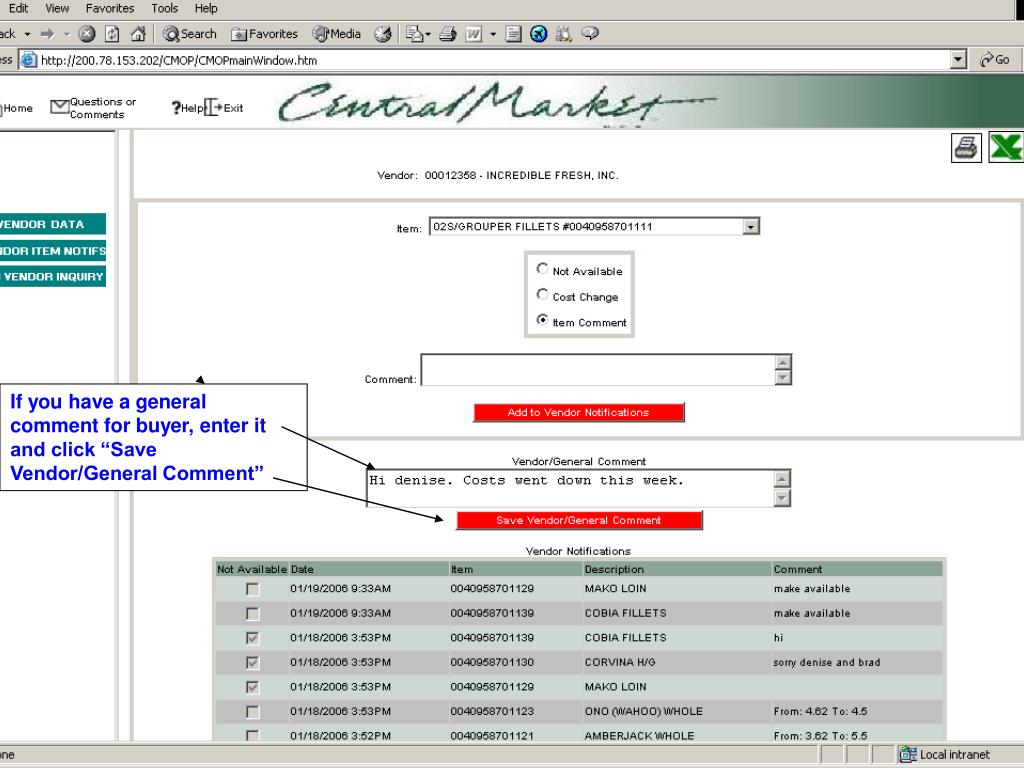This screenshot has height=768, width=1024.
Task: Click Comment box scroll down arrow
Action: pos(783,377)
